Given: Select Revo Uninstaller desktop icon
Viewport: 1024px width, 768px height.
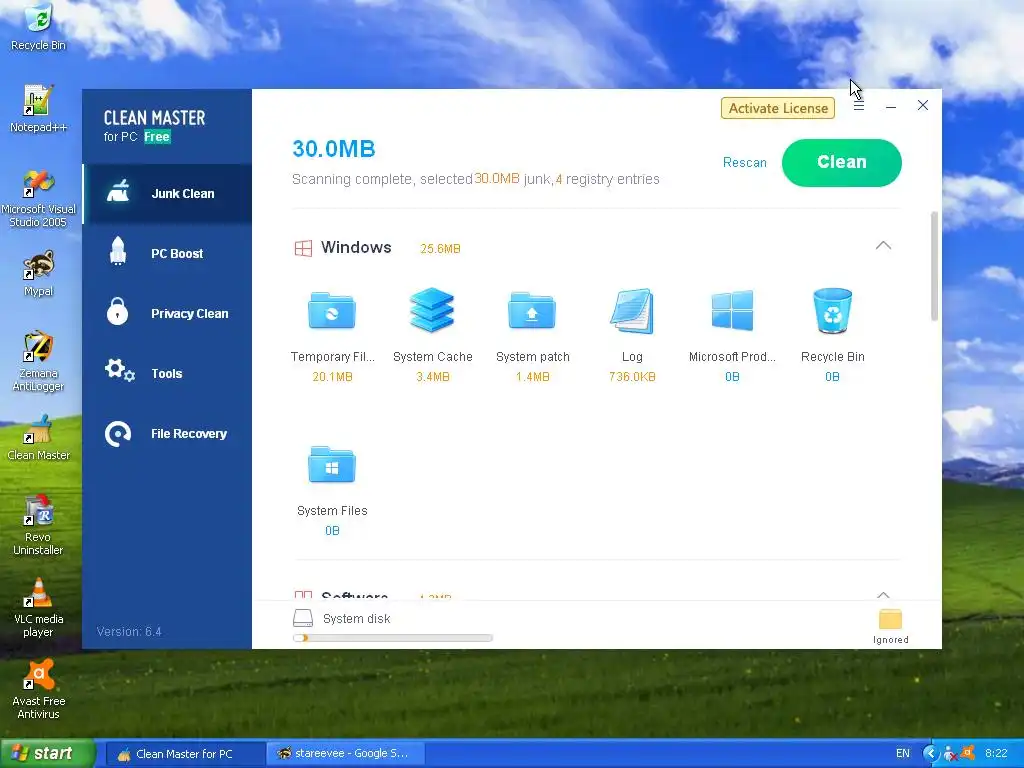Looking at the screenshot, I should pos(39,525).
